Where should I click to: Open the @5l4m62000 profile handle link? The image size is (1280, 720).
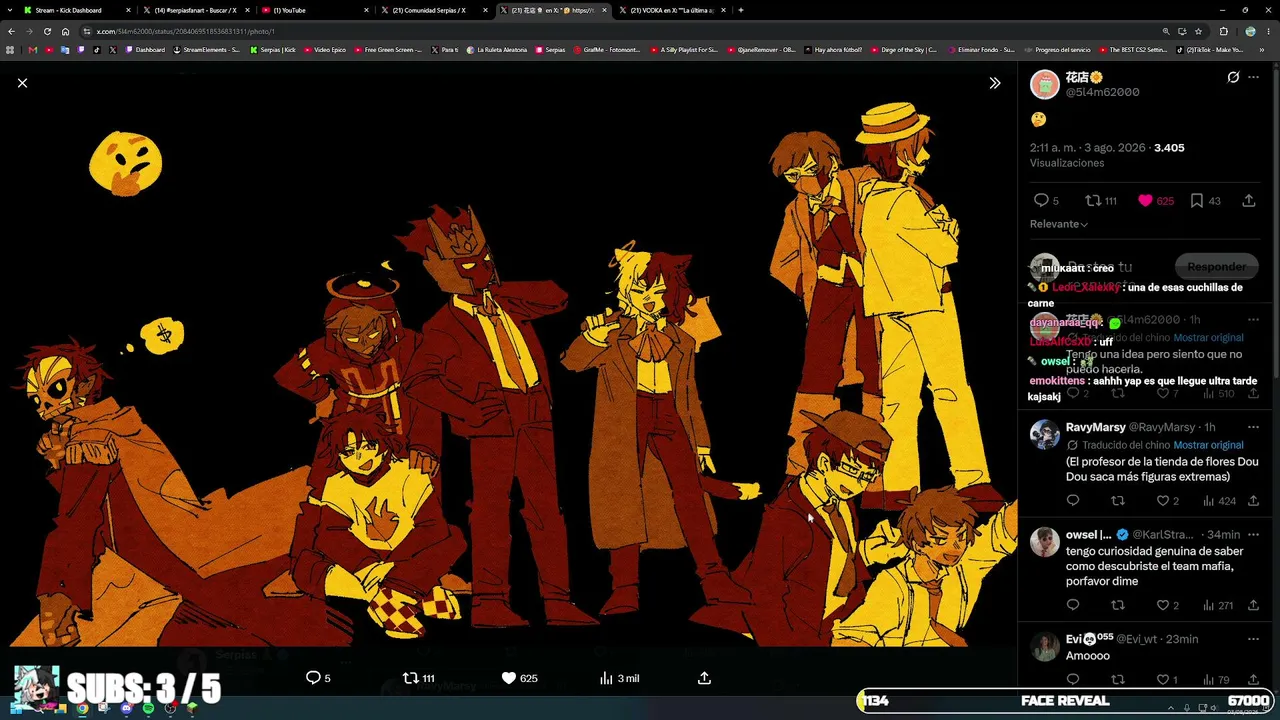tap(1102, 92)
